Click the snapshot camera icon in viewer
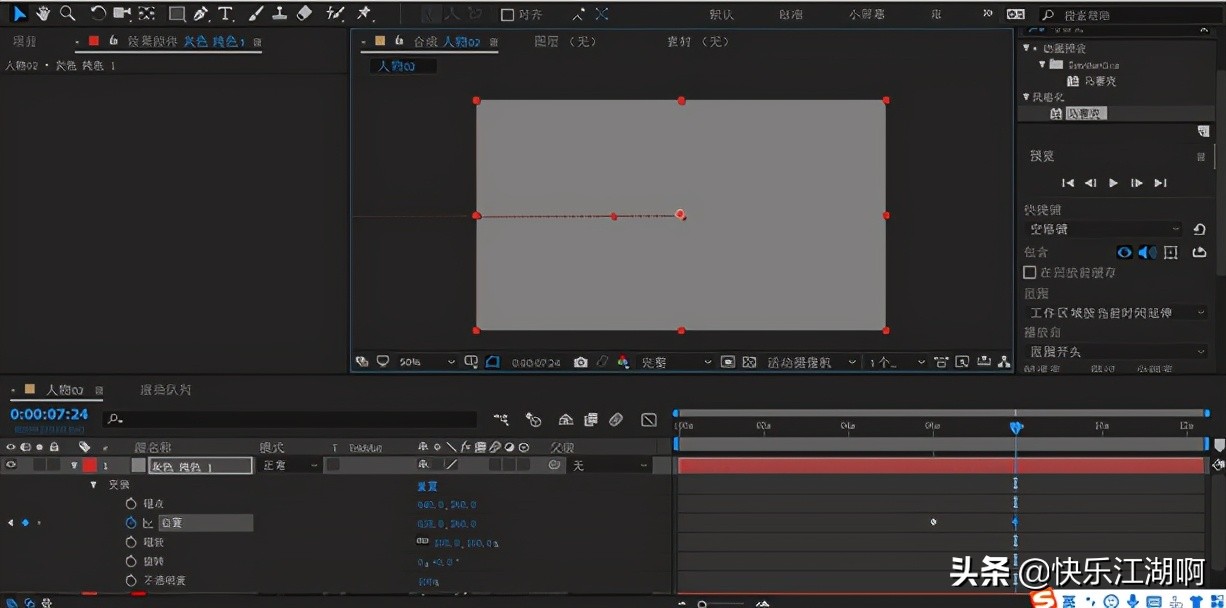The image size is (1226, 608). [x=581, y=362]
